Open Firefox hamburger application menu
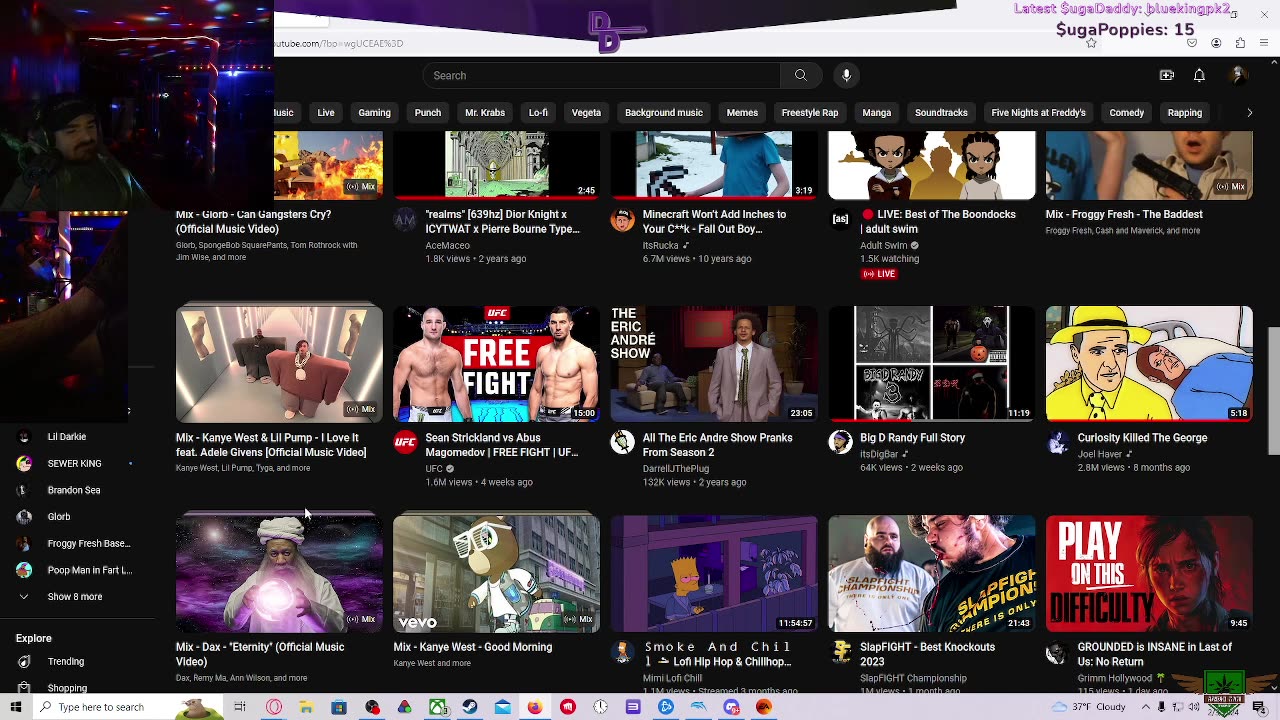The height and width of the screenshot is (720, 1280). point(1264,43)
